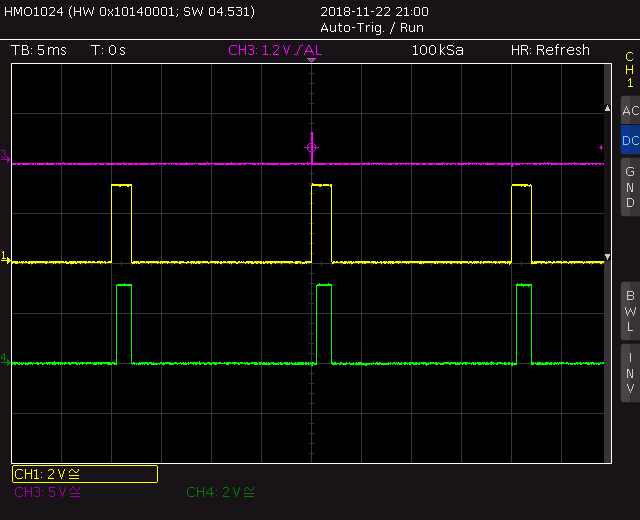Click the magenta trigger level indicator at right edge
Viewport: 640px width, 520px height.
(601, 148)
